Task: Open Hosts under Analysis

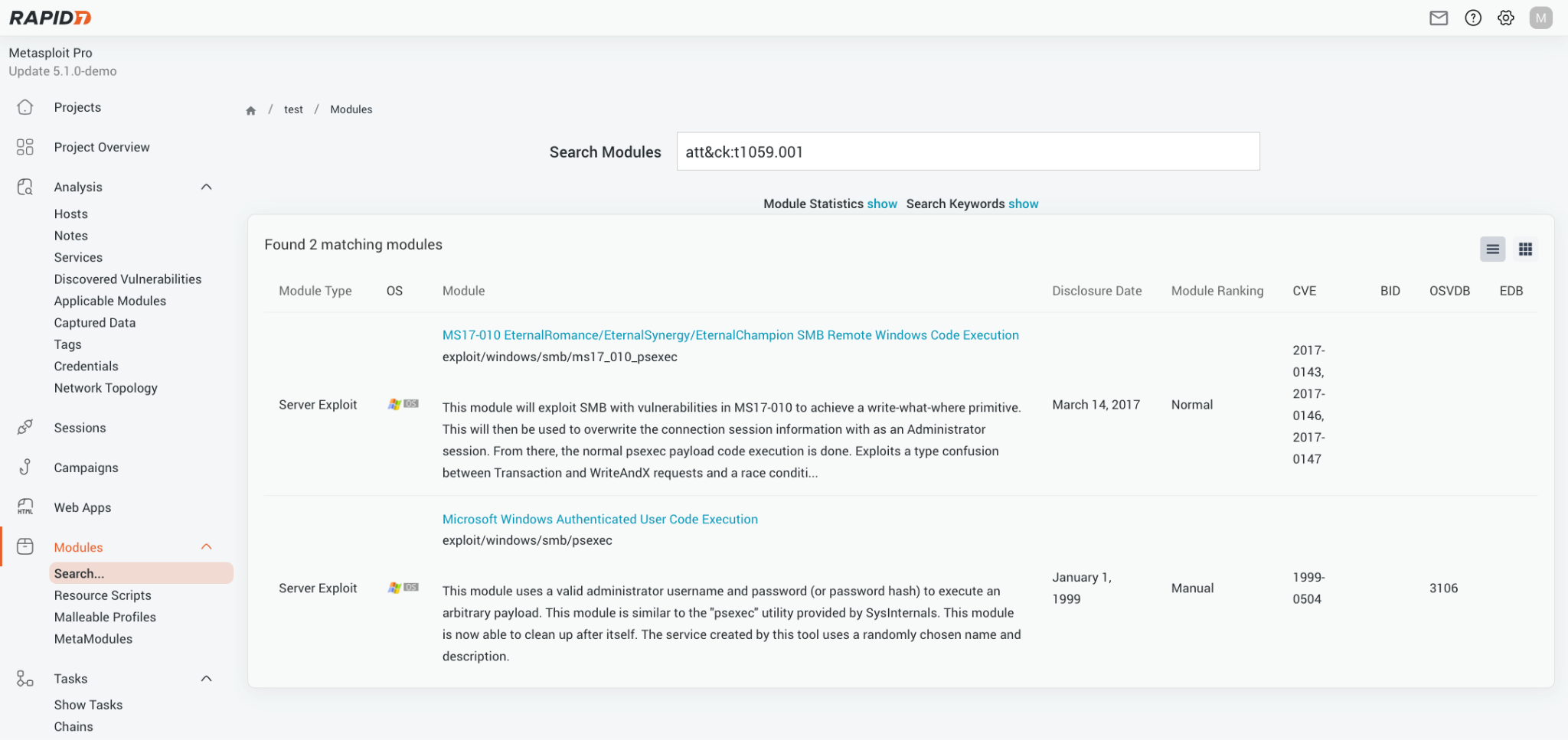Action: [x=70, y=214]
